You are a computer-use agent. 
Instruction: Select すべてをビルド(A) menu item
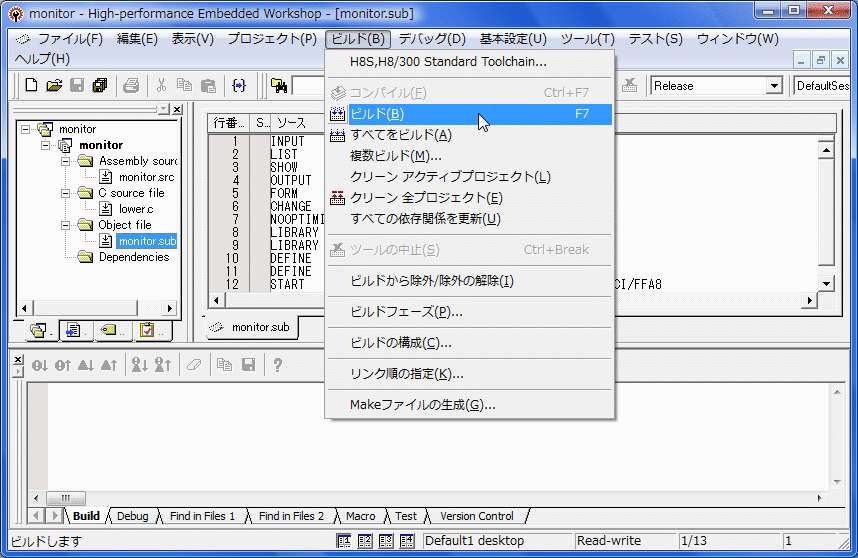tap(469, 135)
